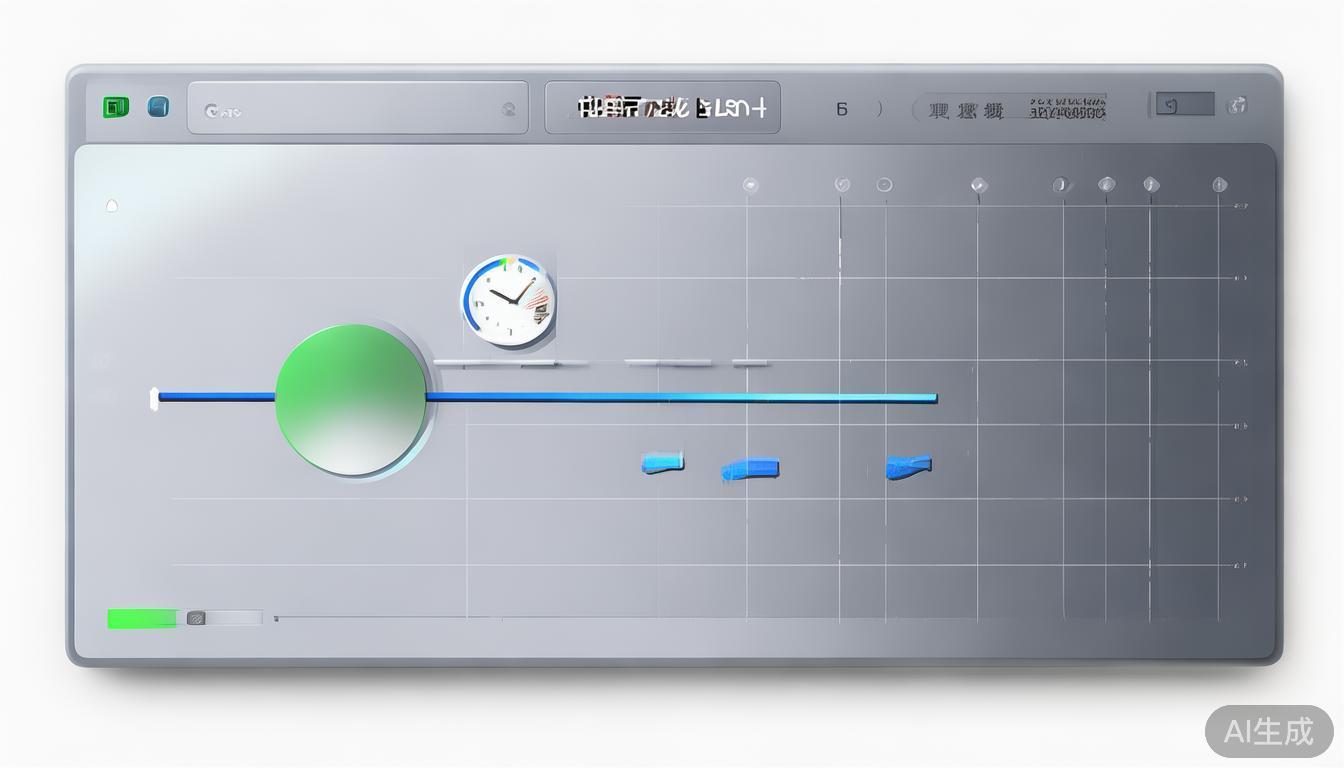Open the small box control near top right
This screenshot has width=1344, height=768.
(x=1184, y=105)
